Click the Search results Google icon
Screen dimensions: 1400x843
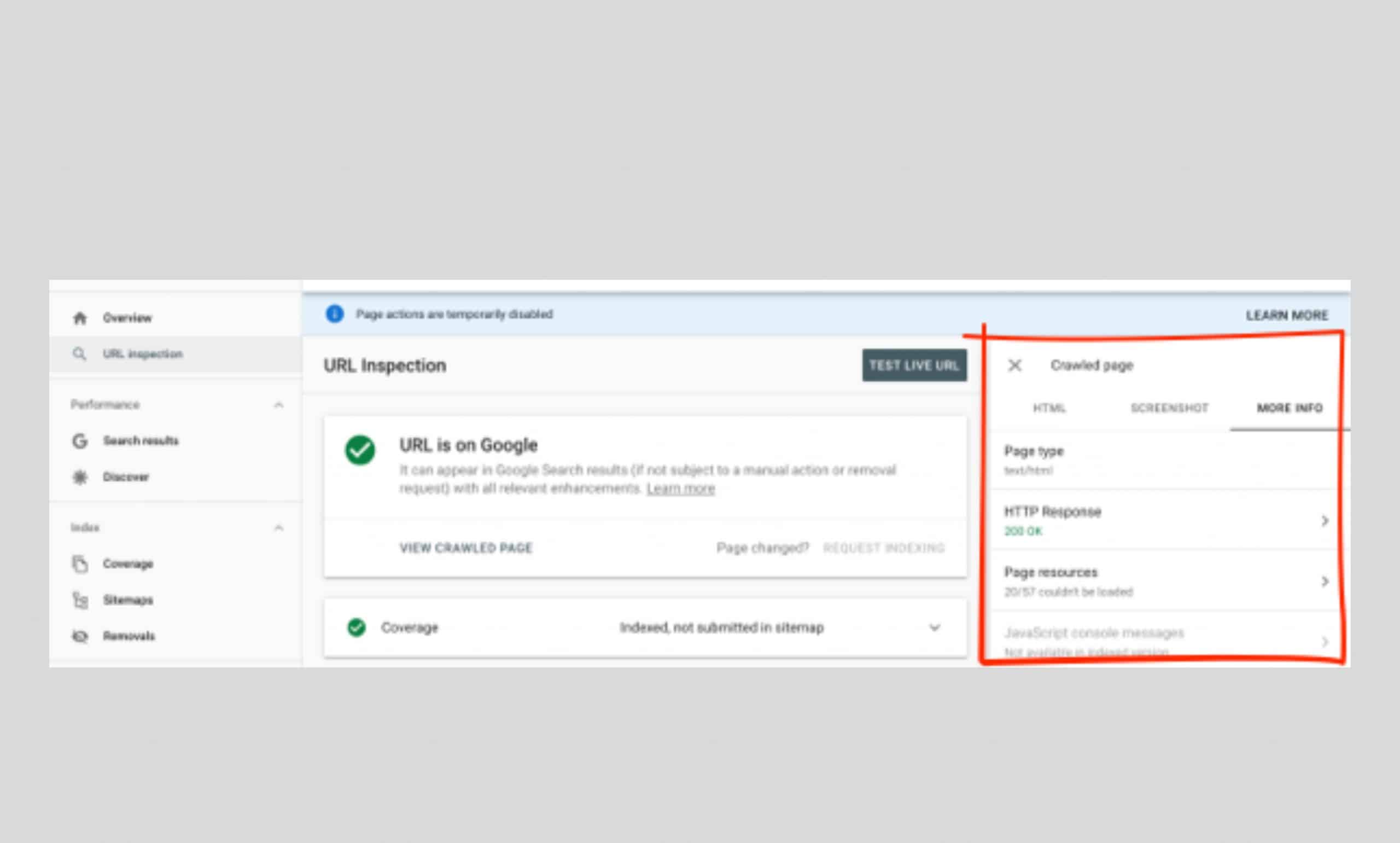pos(80,441)
